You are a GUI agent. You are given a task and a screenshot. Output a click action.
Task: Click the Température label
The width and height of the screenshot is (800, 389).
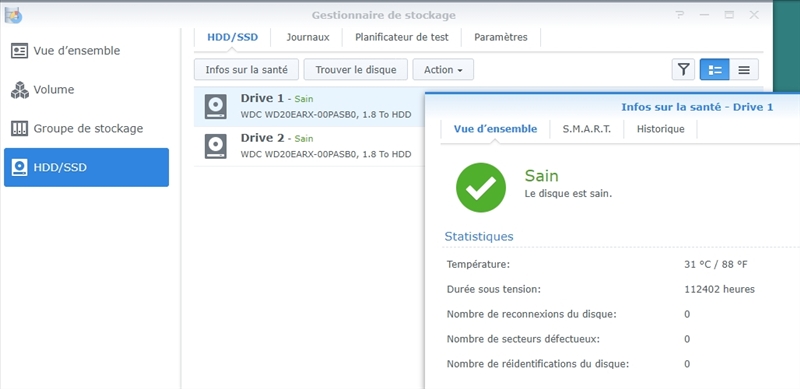(x=478, y=264)
